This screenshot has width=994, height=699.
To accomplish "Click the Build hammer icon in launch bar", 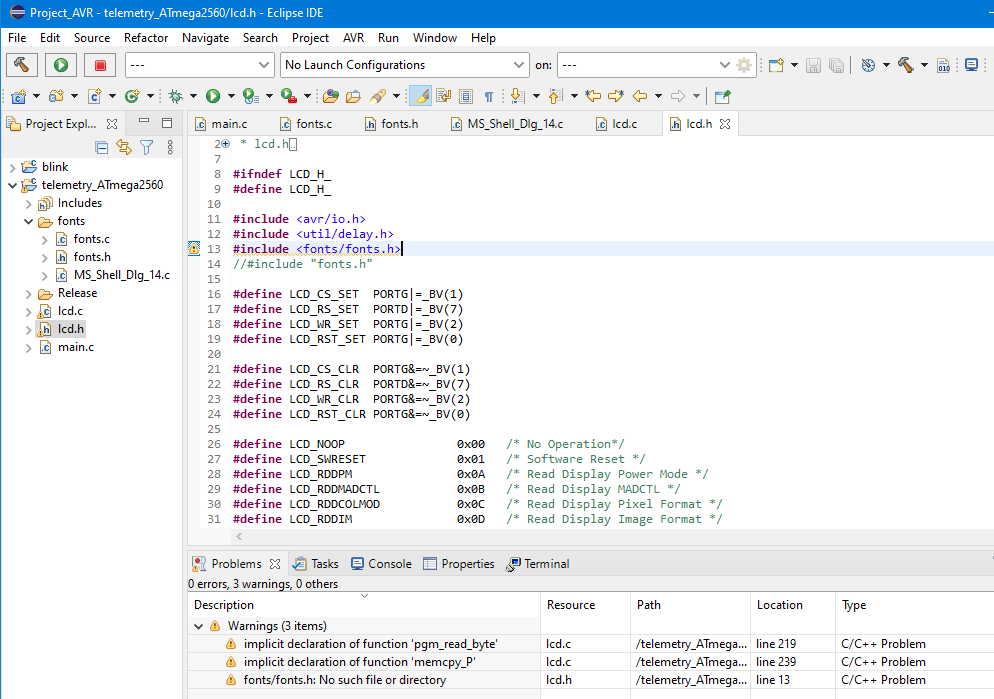I will pyautogui.click(x=22, y=65).
